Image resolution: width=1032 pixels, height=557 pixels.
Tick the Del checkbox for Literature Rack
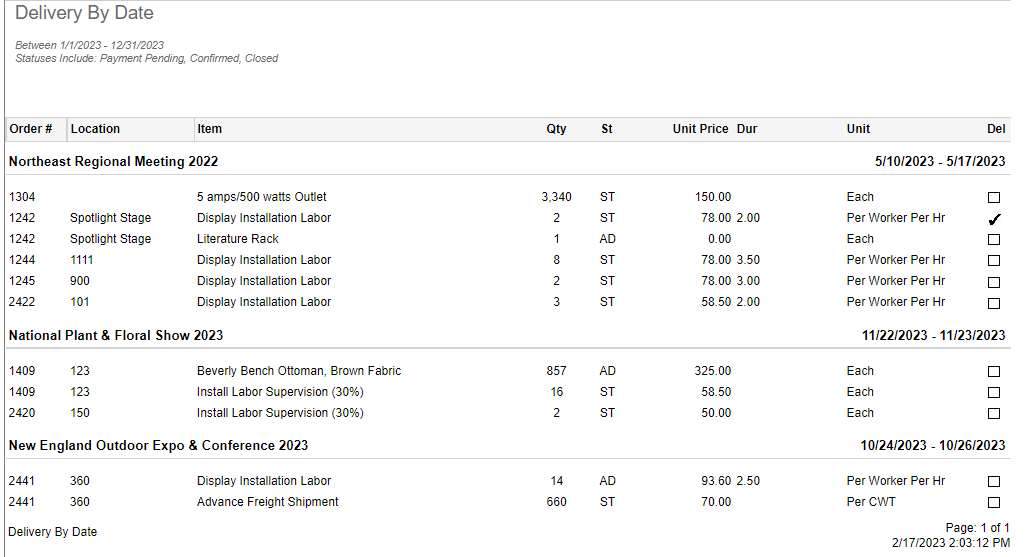[993, 240]
